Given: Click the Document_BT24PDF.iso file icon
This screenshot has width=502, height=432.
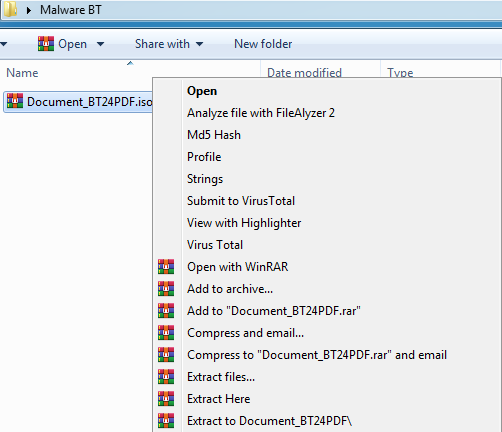Looking at the screenshot, I should click(x=15, y=101).
